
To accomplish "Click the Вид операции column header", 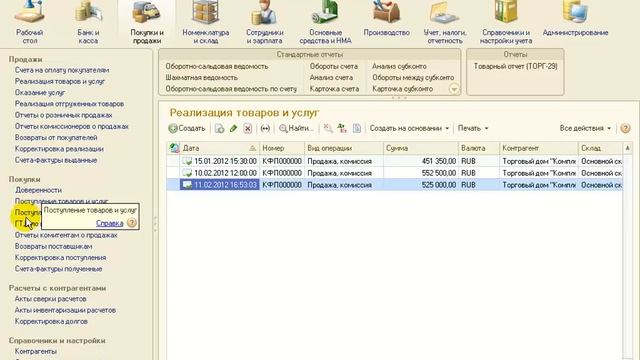I will click(344, 148).
